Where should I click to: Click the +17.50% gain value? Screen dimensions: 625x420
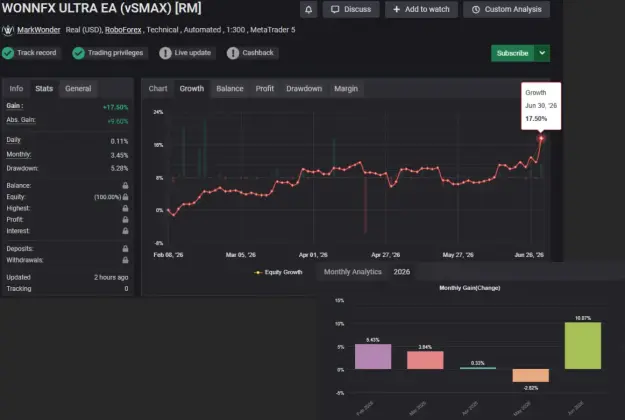[115, 107]
